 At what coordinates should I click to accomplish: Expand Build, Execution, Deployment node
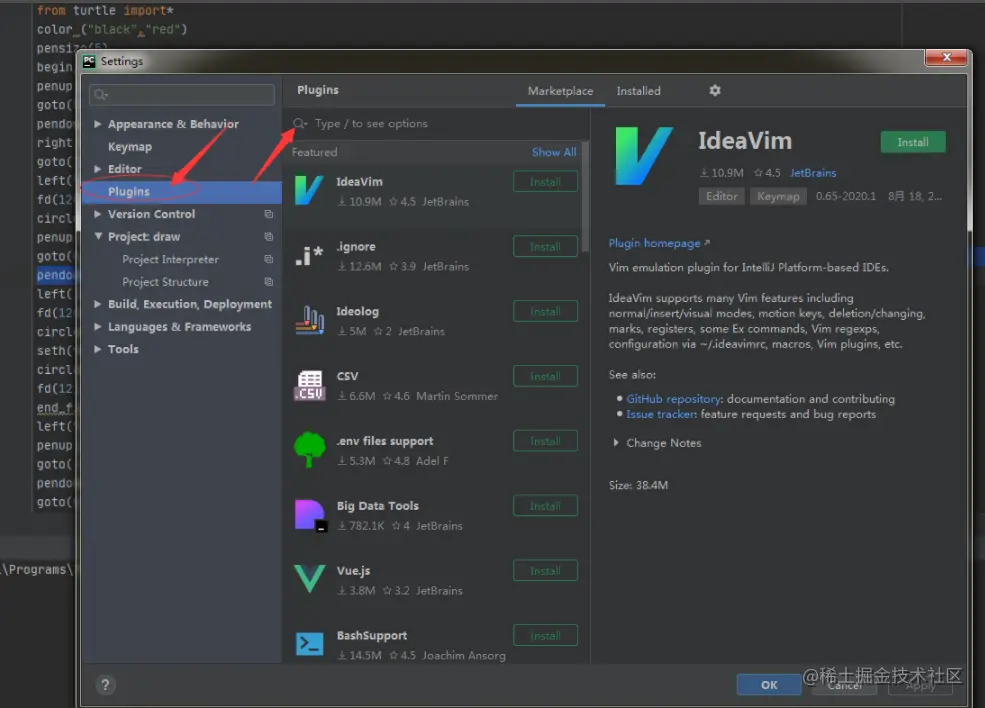(98, 304)
